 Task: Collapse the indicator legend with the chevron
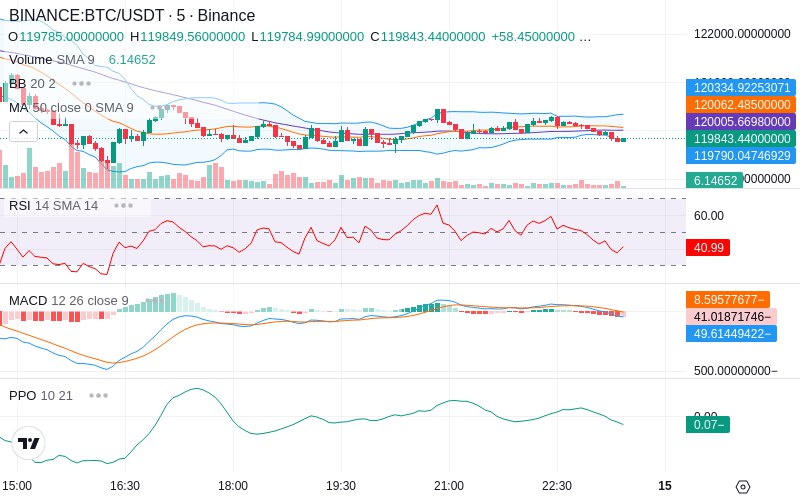(23, 132)
